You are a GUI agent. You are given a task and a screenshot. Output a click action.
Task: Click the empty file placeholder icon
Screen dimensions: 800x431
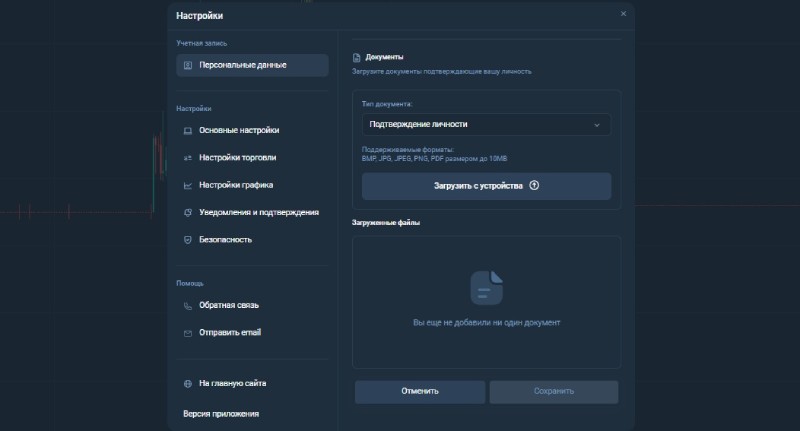(486, 287)
